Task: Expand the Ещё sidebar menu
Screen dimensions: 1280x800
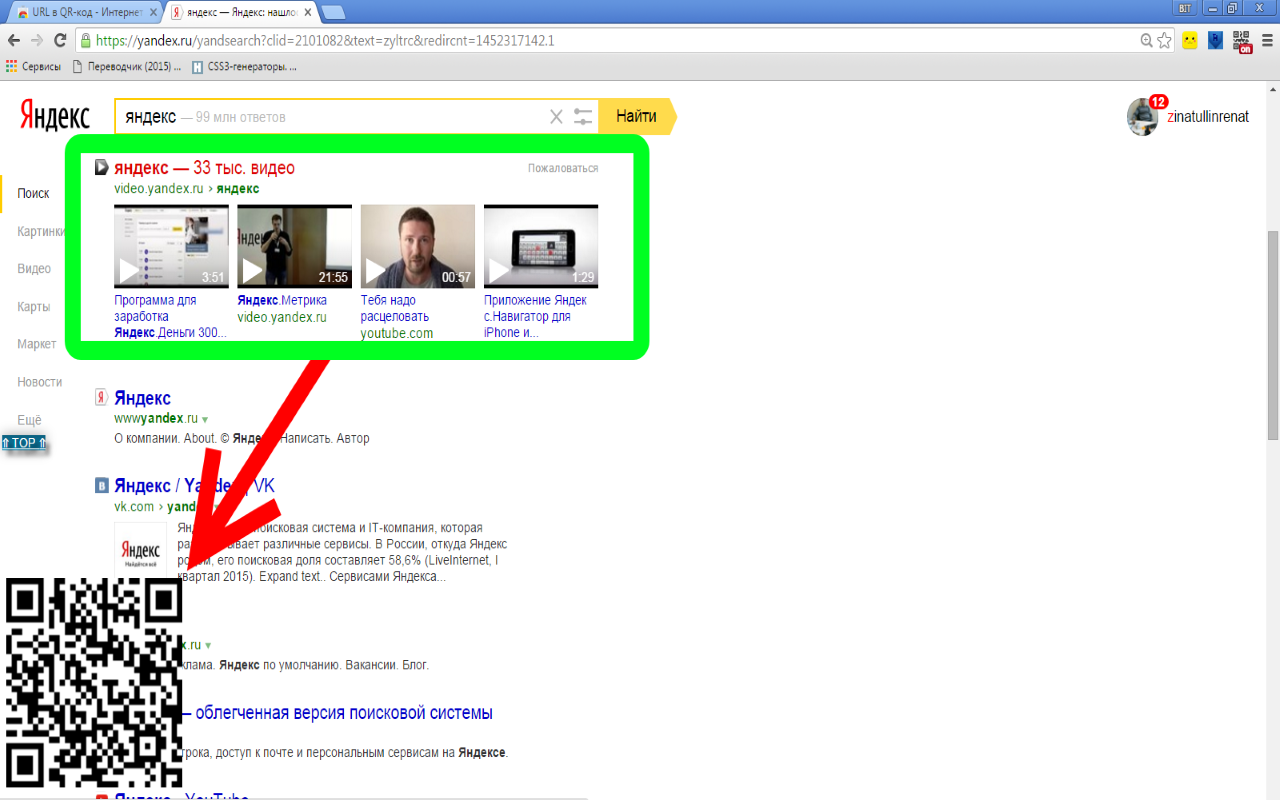Action: coord(29,421)
